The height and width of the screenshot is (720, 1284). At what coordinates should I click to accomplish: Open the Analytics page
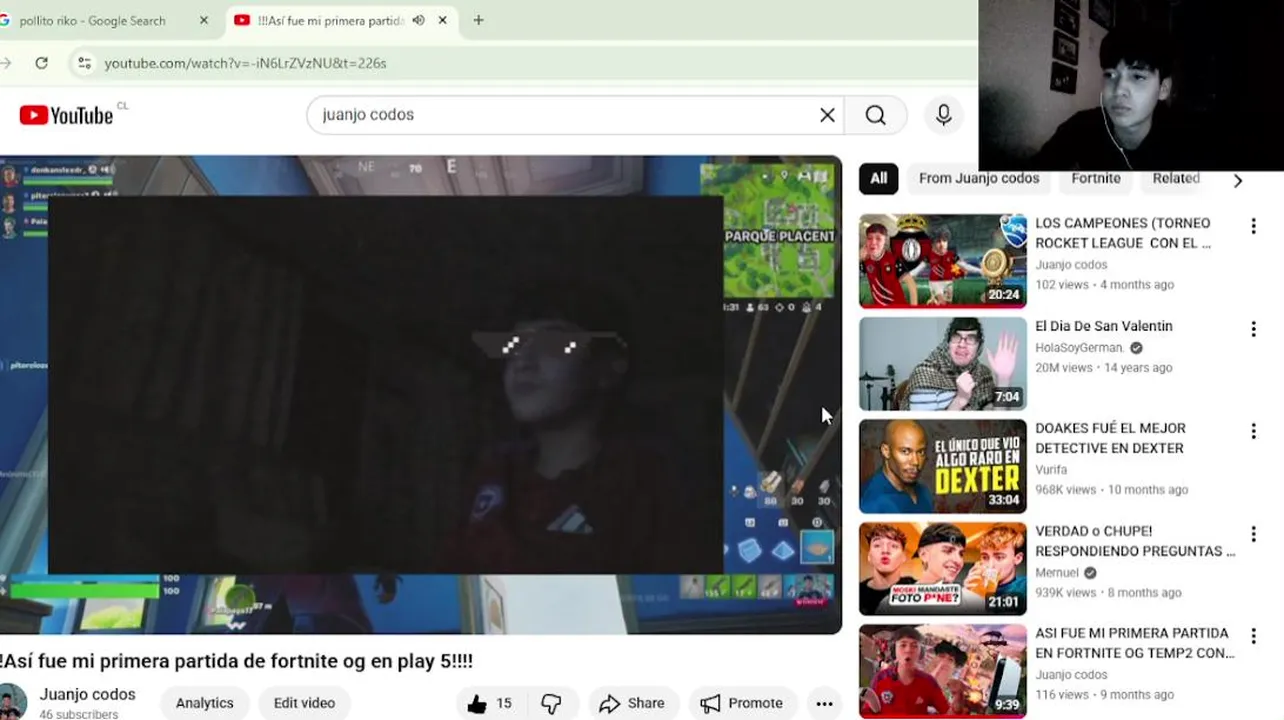pyautogui.click(x=204, y=703)
